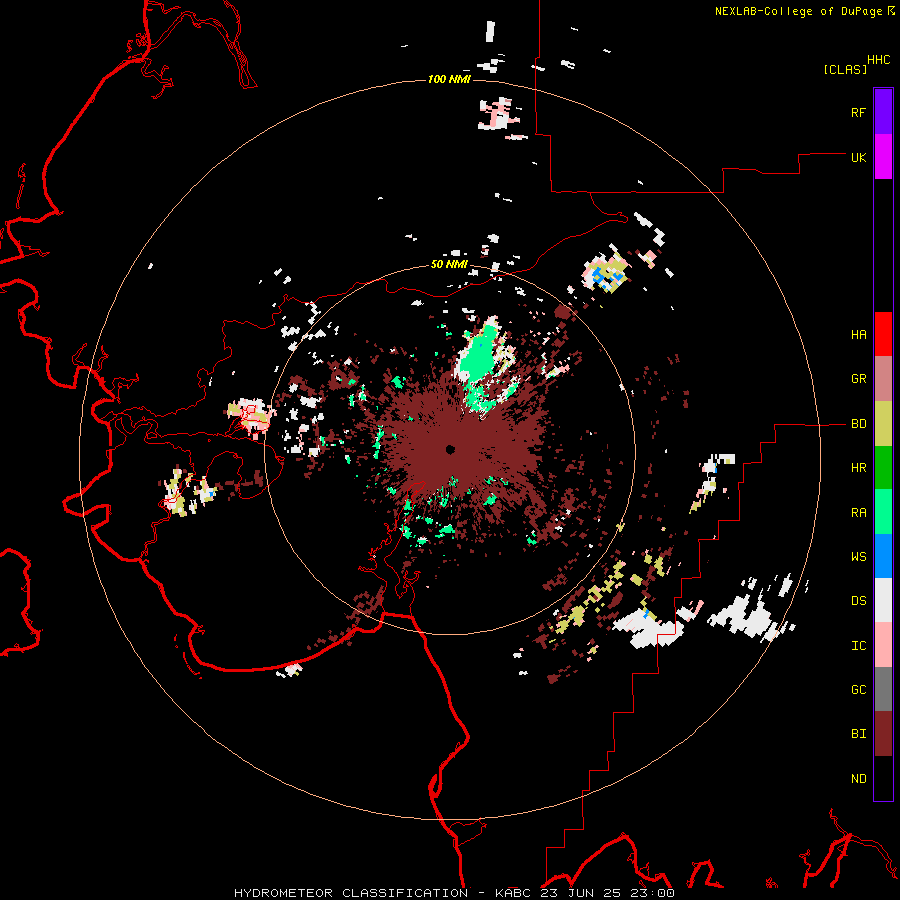Click the IC light-pink legend swatch

tap(883, 645)
